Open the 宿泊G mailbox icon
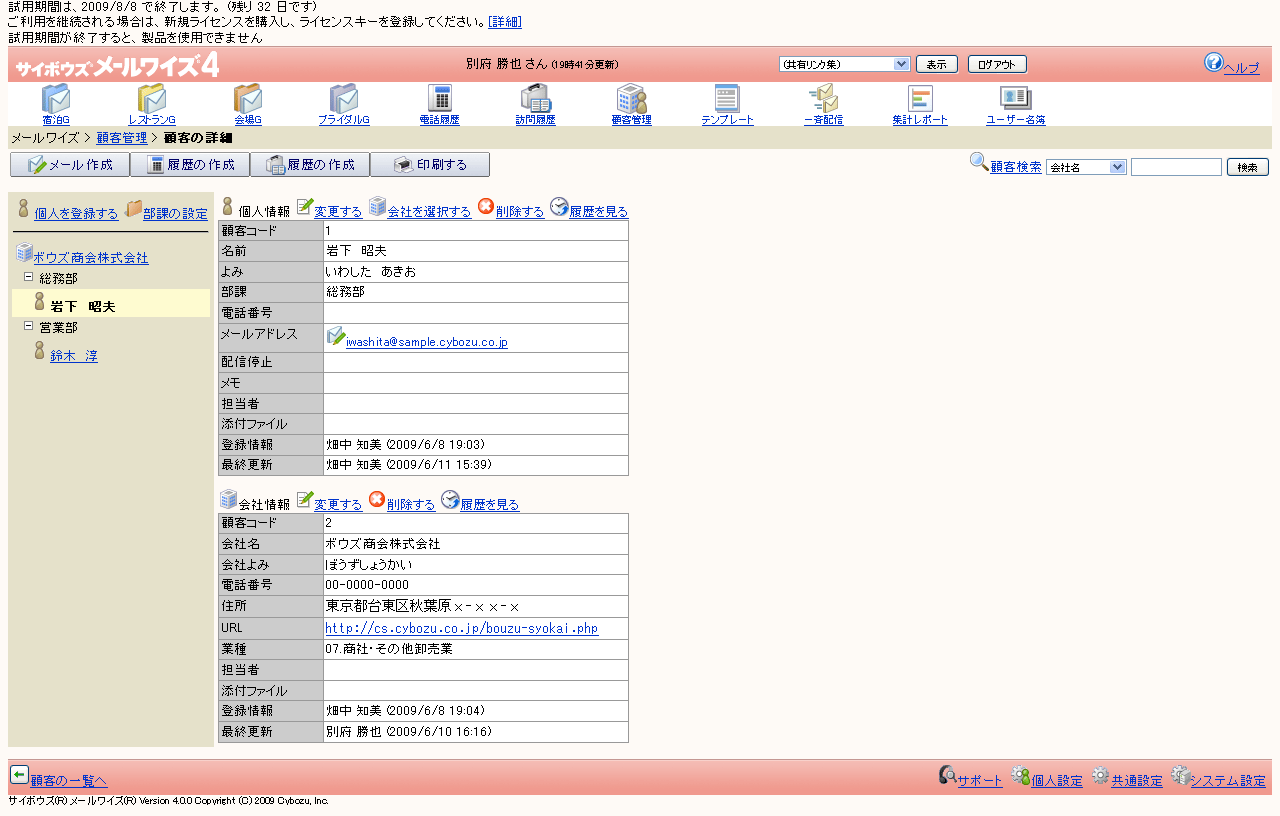Image resolution: width=1280 pixels, height=816 pixels. (x=56, y=99)
